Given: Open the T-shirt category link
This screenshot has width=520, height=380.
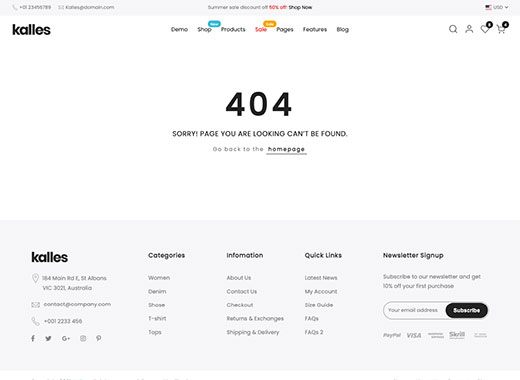Looking at the screenshot, I should pyautogui.click(x=157, y=318).
